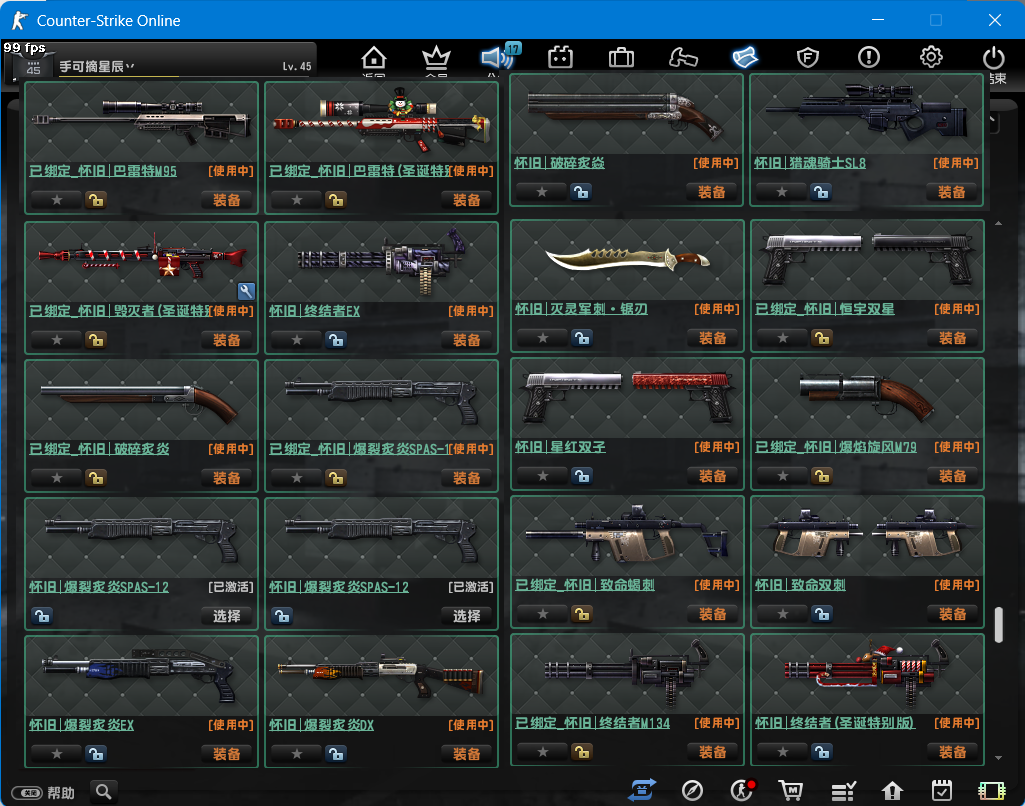Star 已绑定_怀旧|致命蝎刺 as favorite

(543, 614)
